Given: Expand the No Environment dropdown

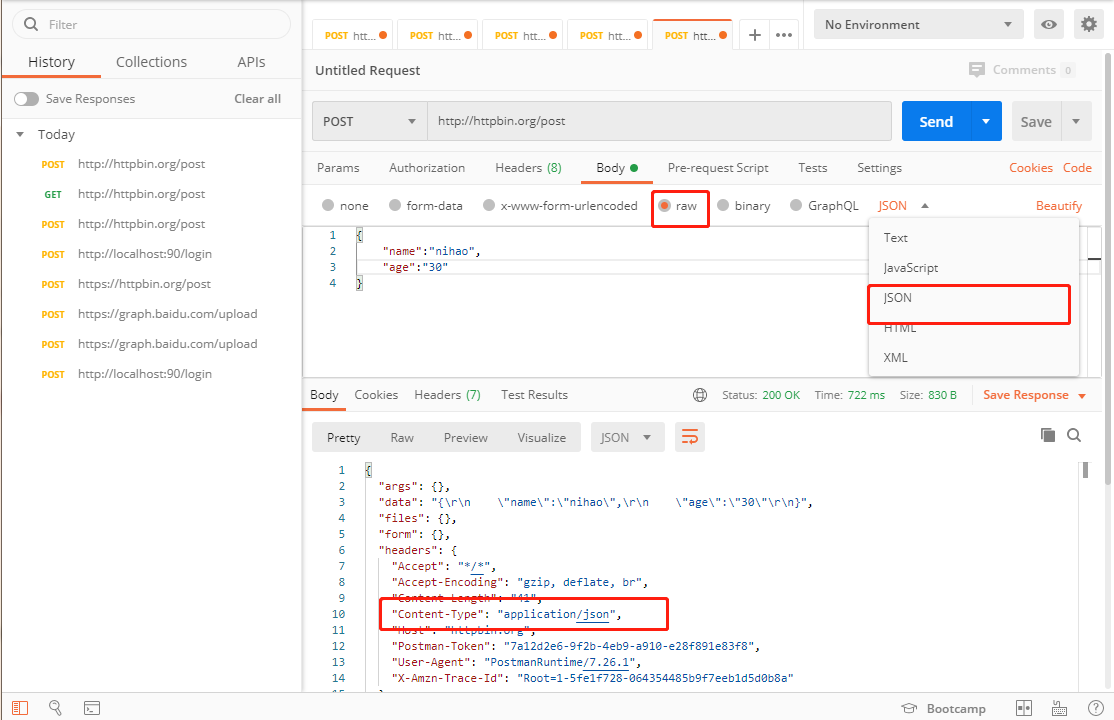Looking at the screenshot, I should [x=917, y=25].
